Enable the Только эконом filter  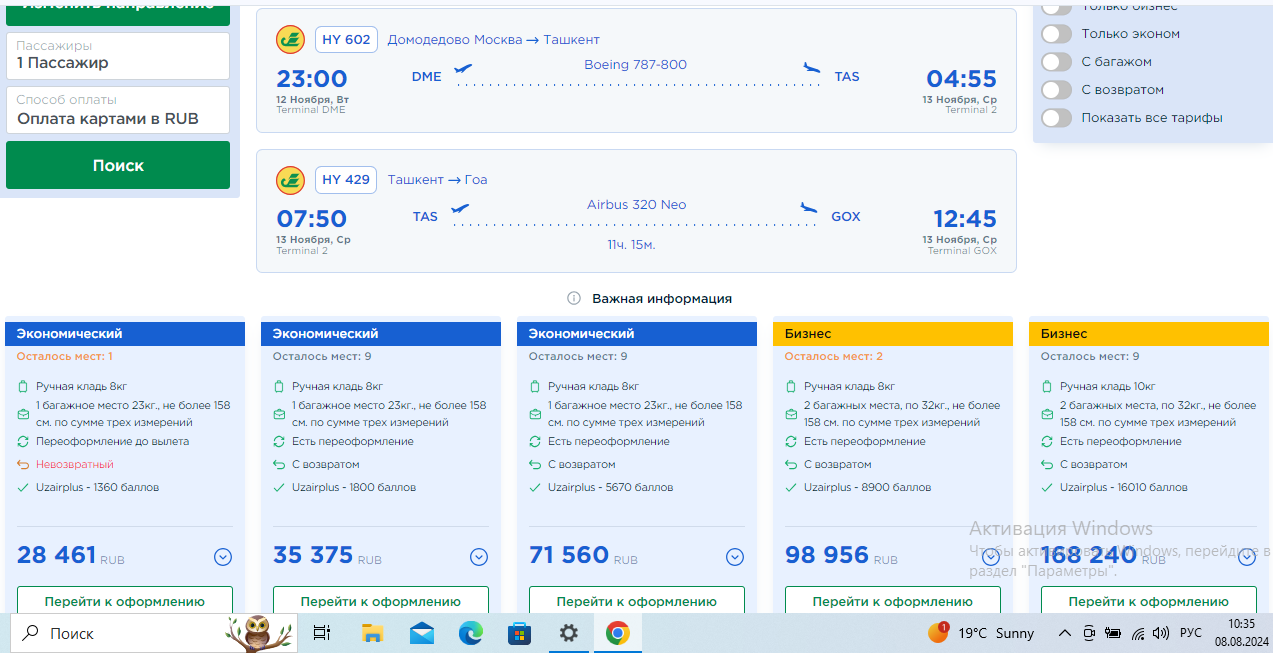[x=1056, y=34]
